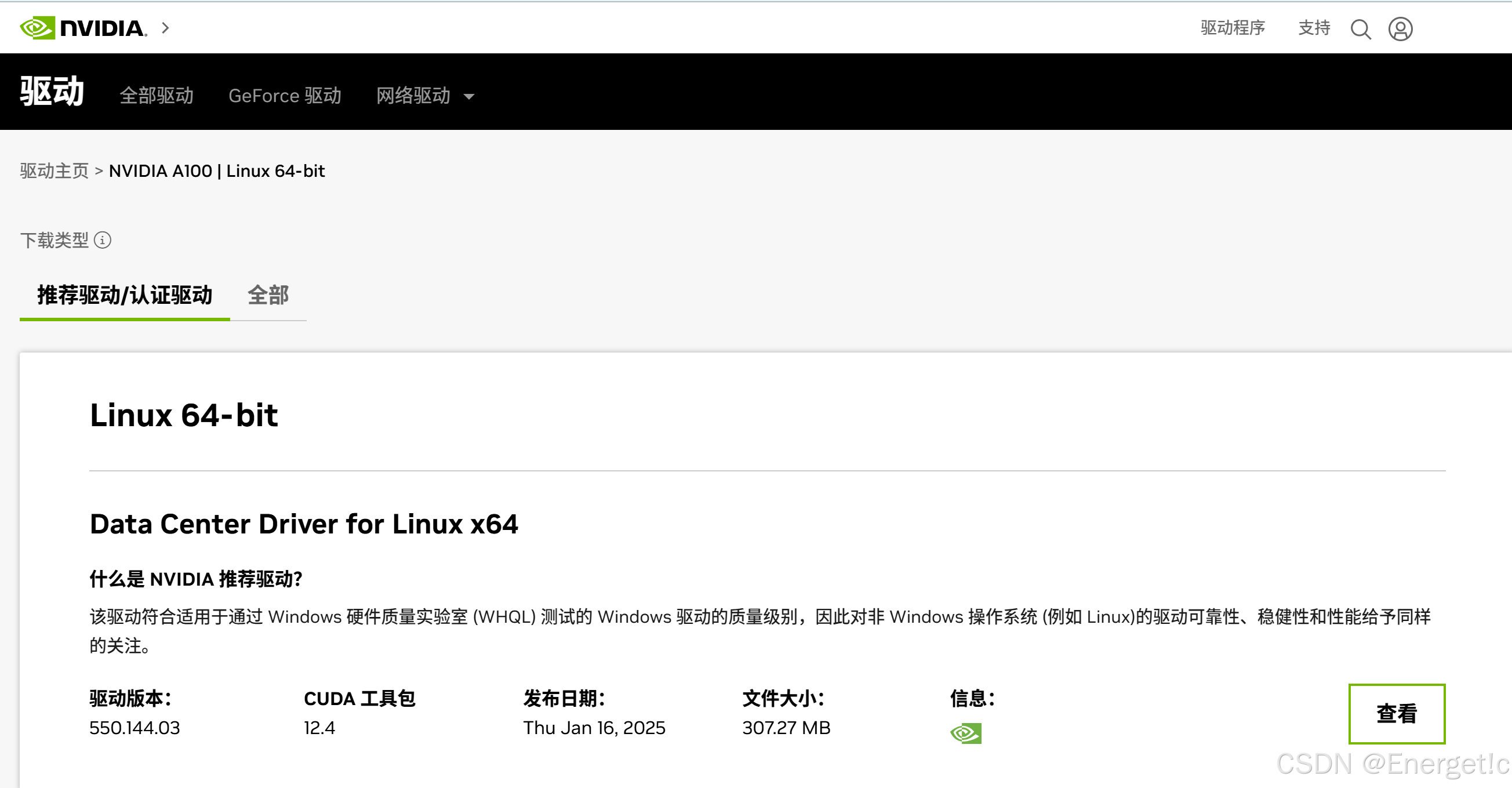Switch to the 全部 tab
The width and height of the screenshot is (1512, 788).
tap(268, 295)
